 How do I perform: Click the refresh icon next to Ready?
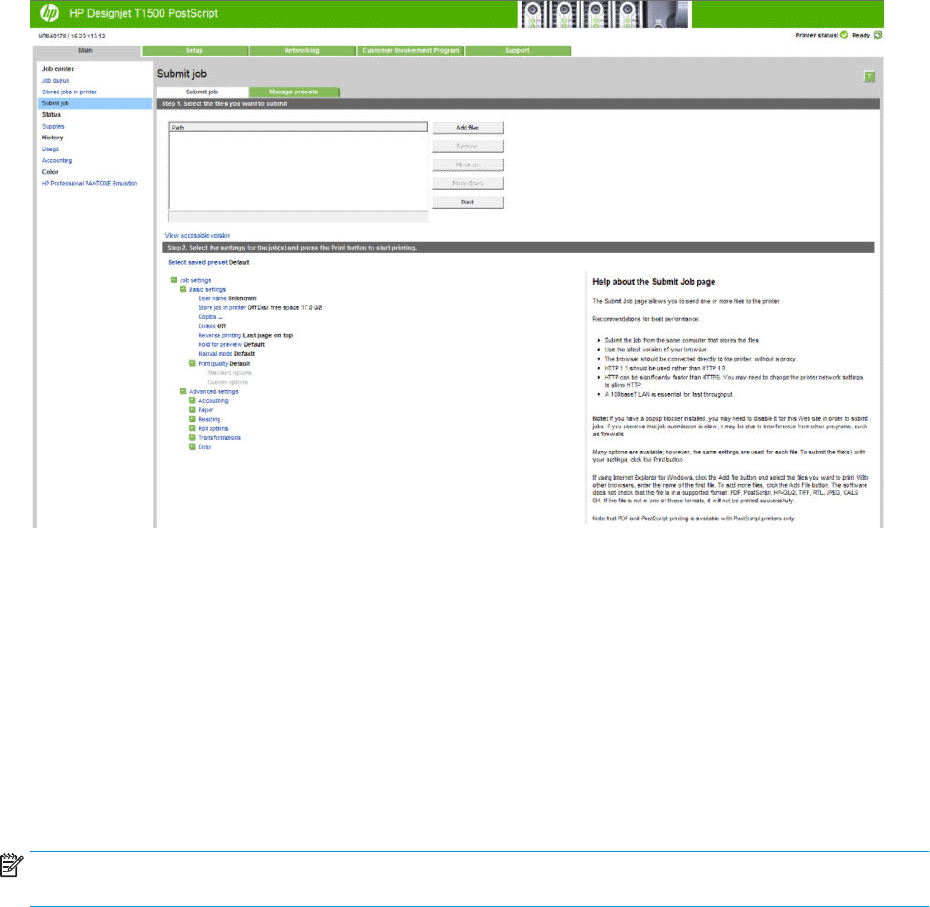(878, 35)
